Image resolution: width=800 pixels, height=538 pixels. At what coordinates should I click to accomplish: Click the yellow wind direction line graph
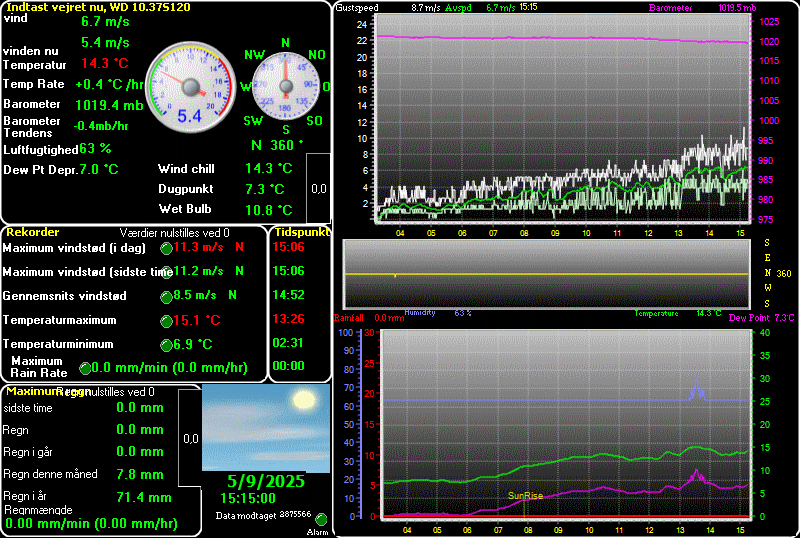pyautogui.click(x=546, y=274)
